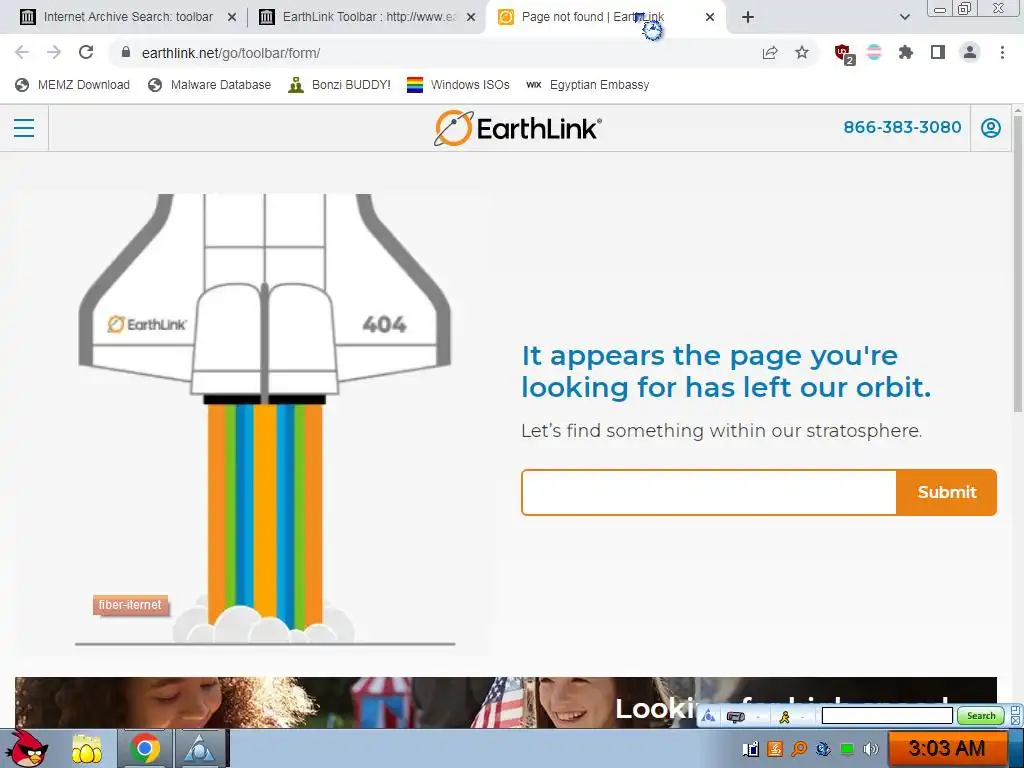This screenshot has height=768, width=1024.
Task: Close the Page not found tab
Action: tap(710, 18)
